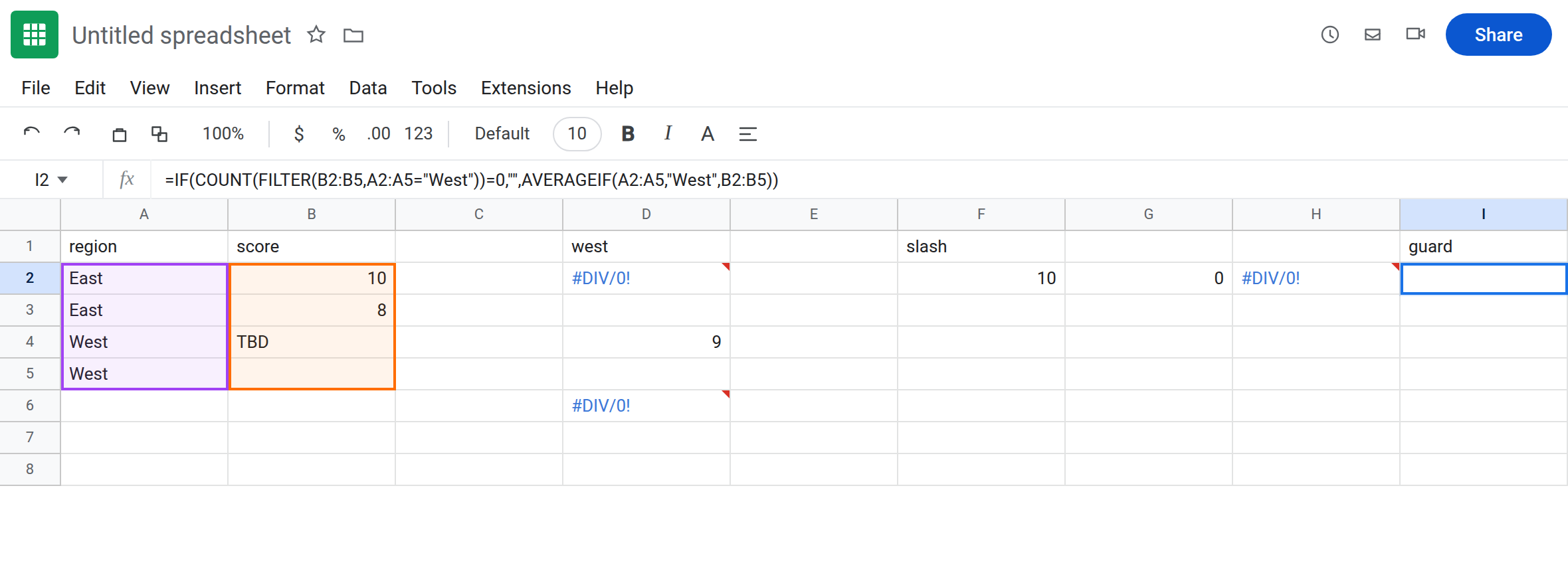Open the Extensions menu
This screenshot has width=1568, height=571.
point(526,88)
